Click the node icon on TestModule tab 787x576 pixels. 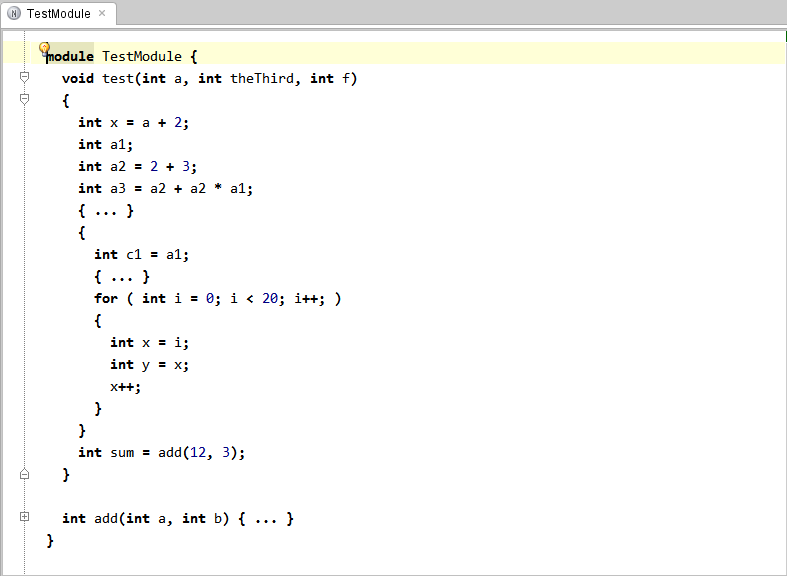[14, 14]
